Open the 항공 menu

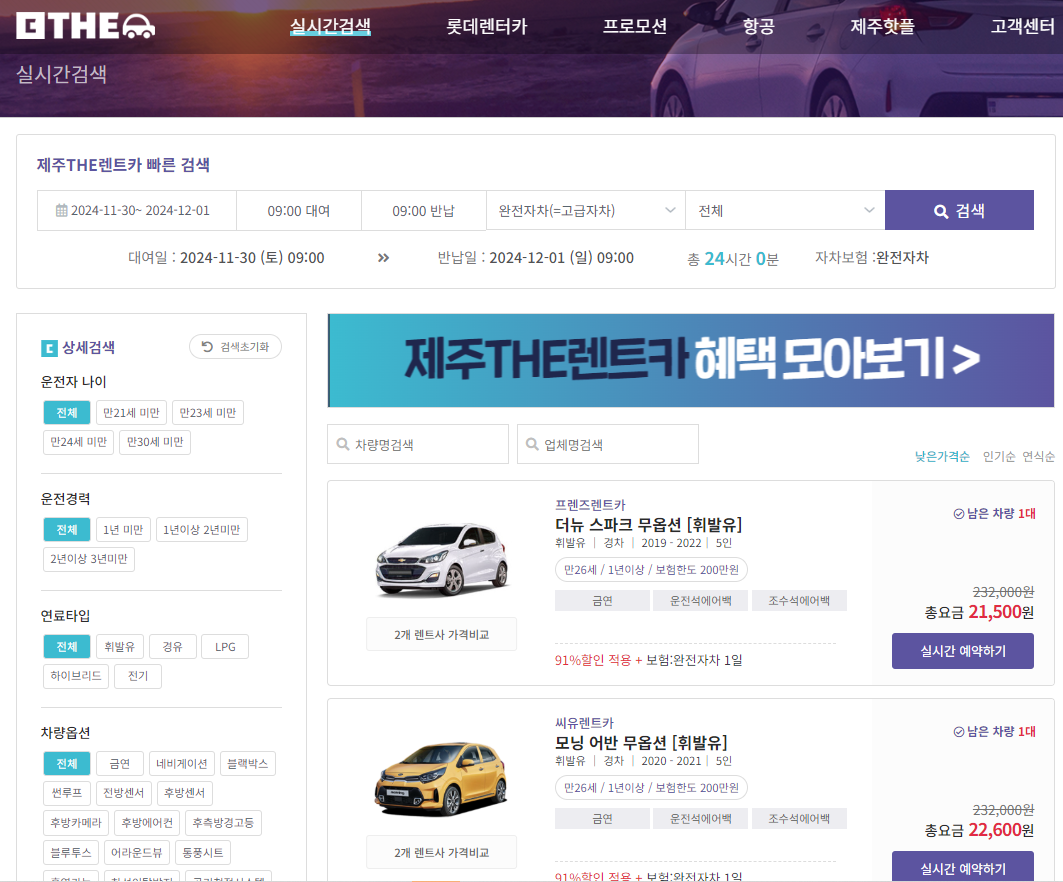pyautogui.click(x=758, y=26)
